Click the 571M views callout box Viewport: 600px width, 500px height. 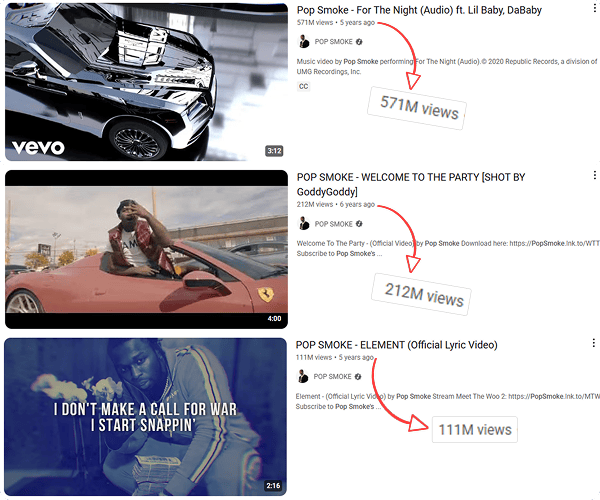[417, 108]
